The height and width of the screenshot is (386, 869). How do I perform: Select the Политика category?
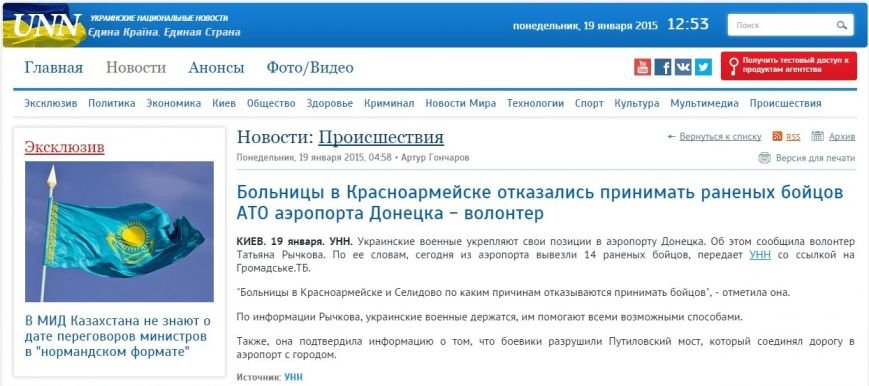point(112,103)
